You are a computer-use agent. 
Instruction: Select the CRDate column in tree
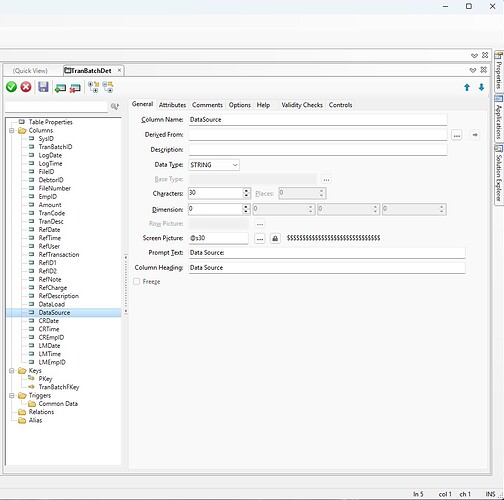click(x=49, y=321)
